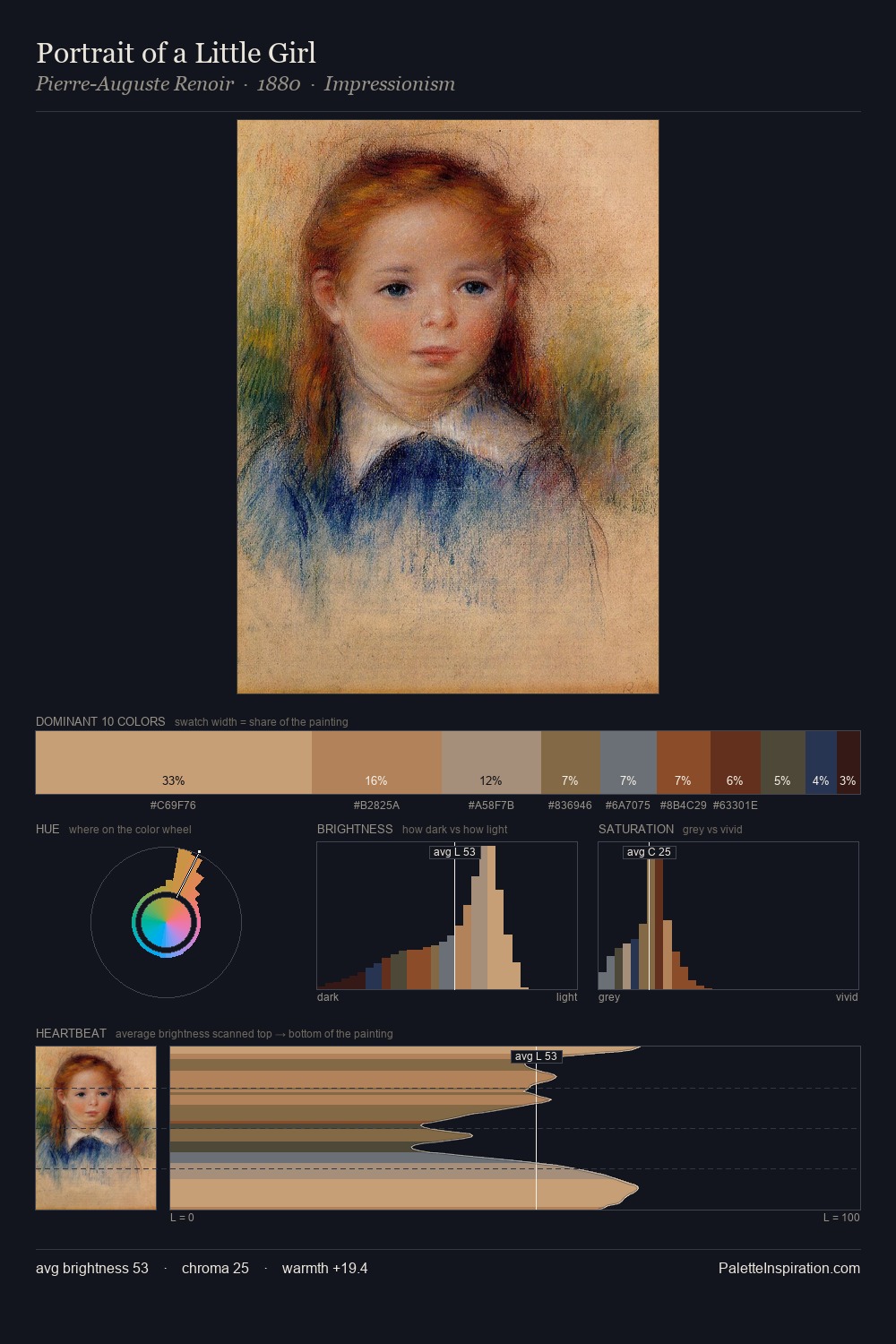
Task: Click the HEARTBEAT section heading
Action: 71,1033
